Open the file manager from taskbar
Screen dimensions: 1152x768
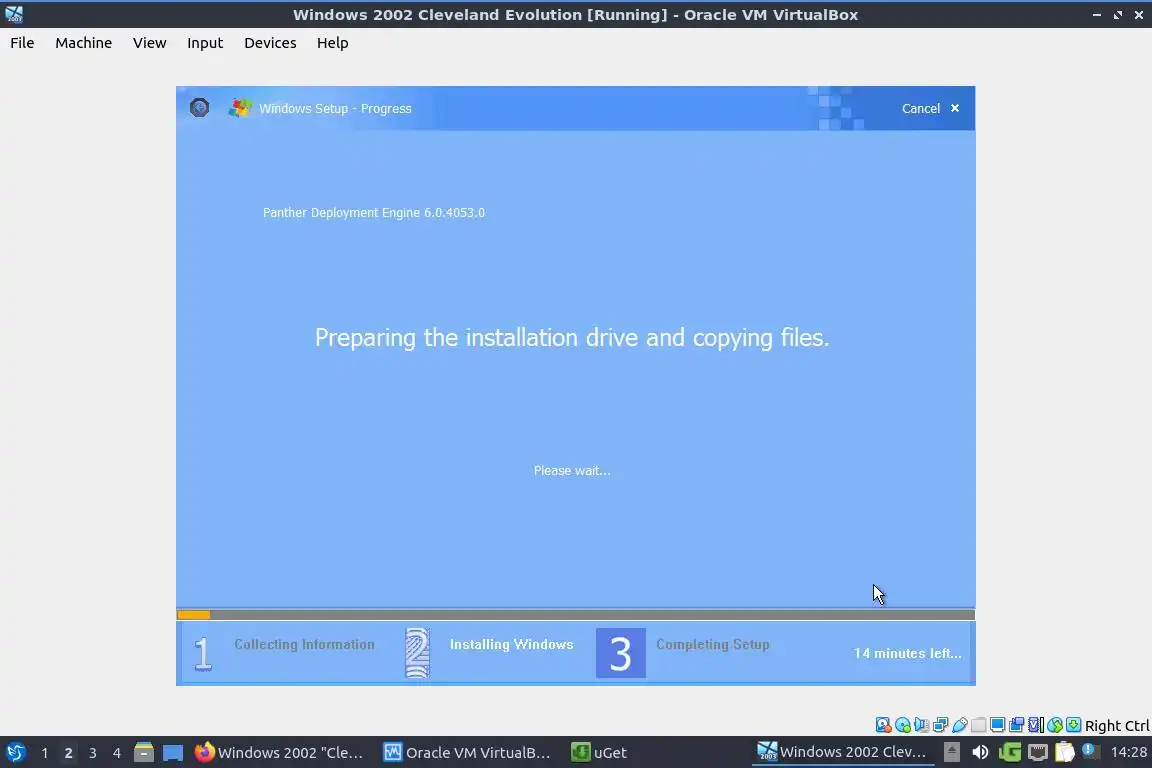coord(144,753)
